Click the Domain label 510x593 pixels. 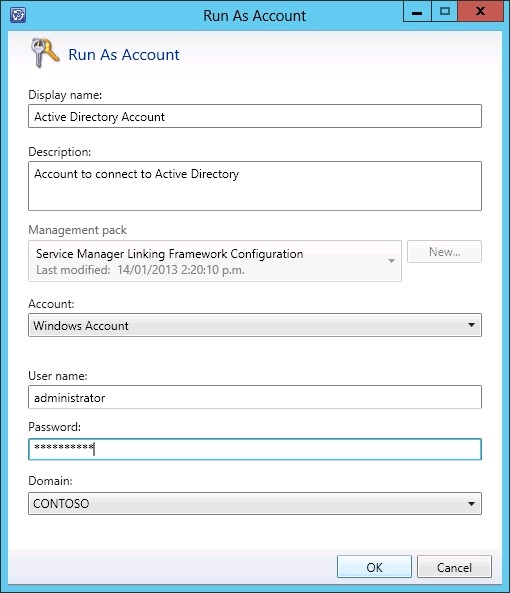50,481
